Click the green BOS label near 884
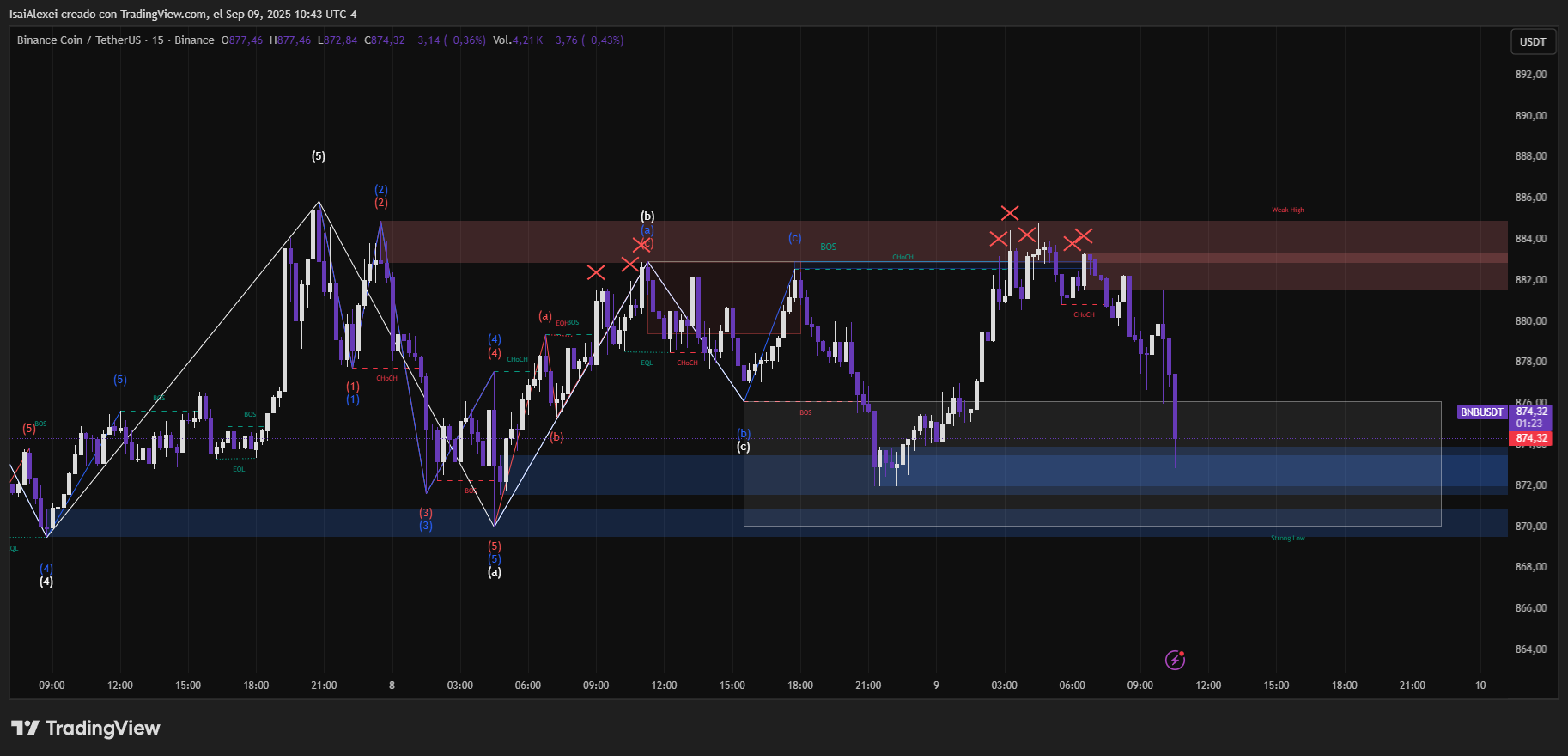1568x756 pixels. point(828,247)
